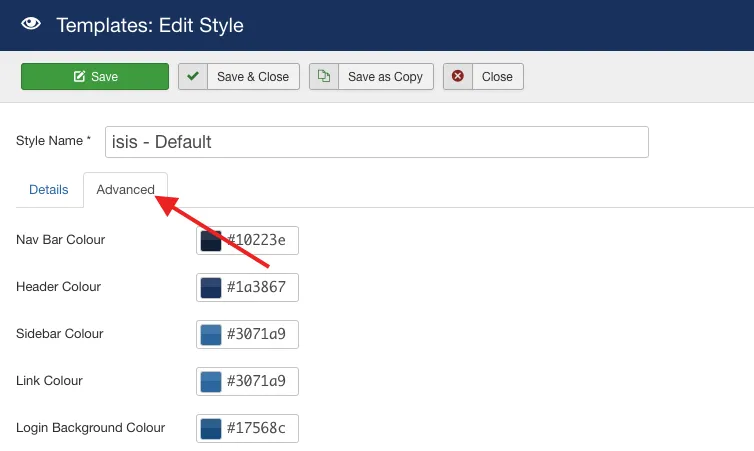Click the #10223e Nav Bar hex field
This screenshot has width=754, height=451.
tap(259, 240)
